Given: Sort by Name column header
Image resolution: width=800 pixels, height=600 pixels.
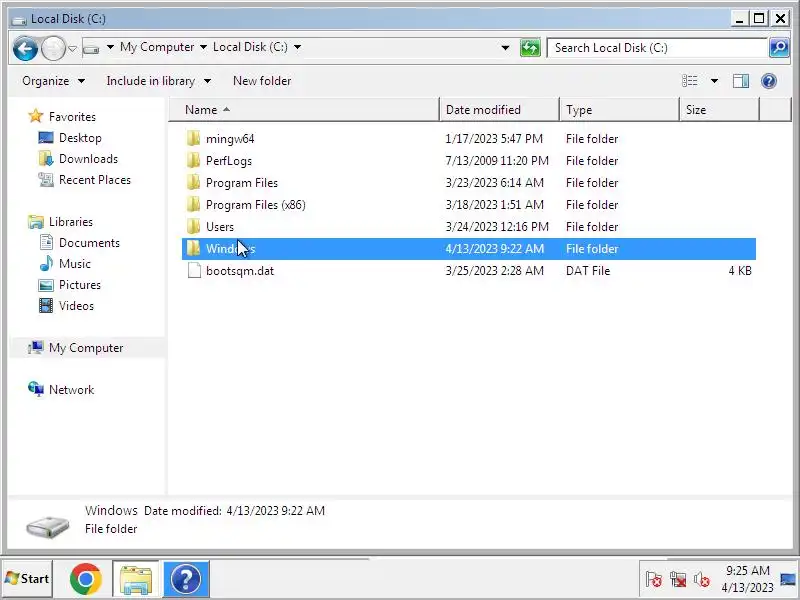Looking at the screenshot, I should (304, 110).
